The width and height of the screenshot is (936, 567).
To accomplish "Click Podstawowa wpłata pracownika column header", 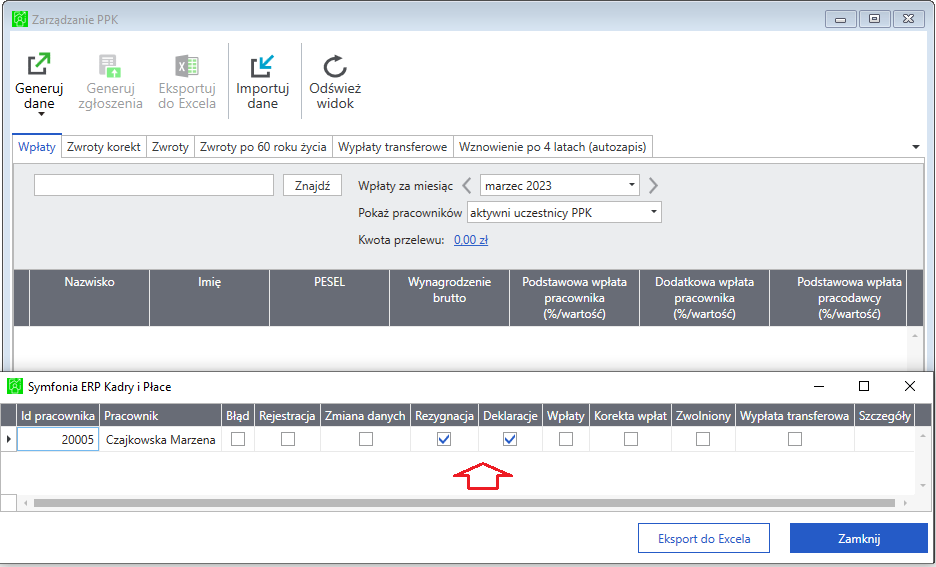I will 574,297.
